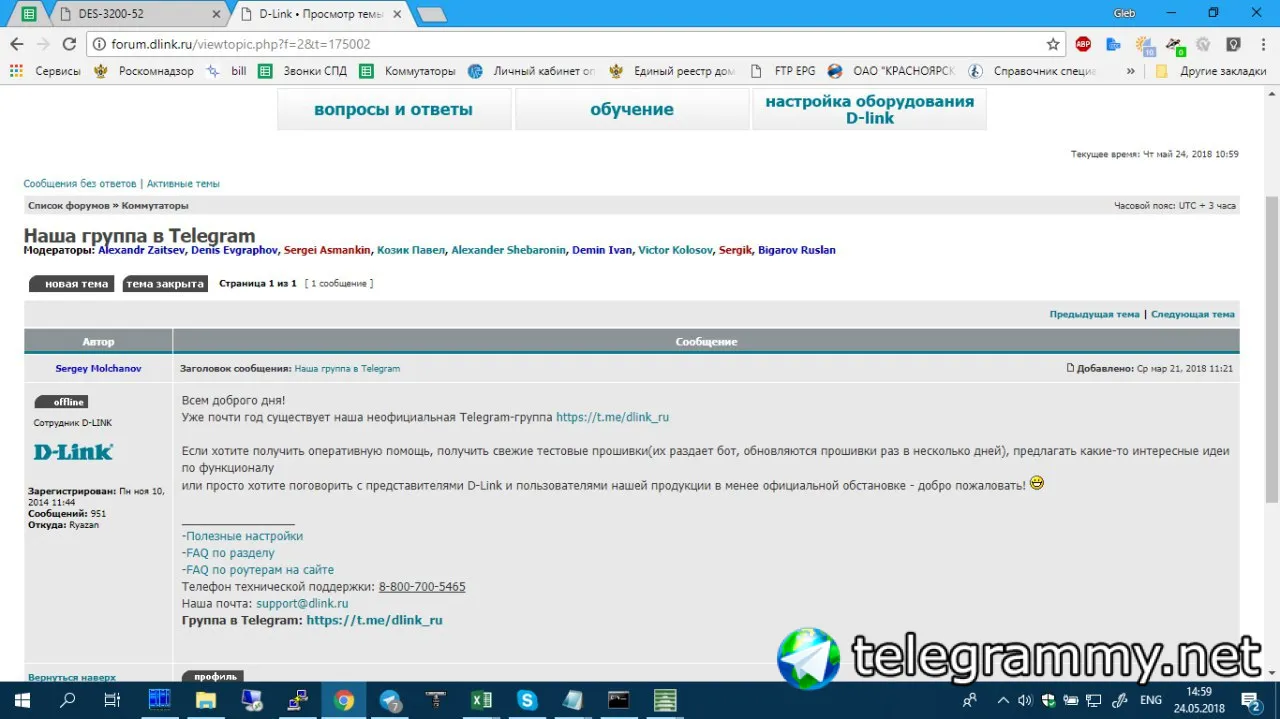Click the новая тема button
The image size is (1280, 719).
(x=72, y=284)
